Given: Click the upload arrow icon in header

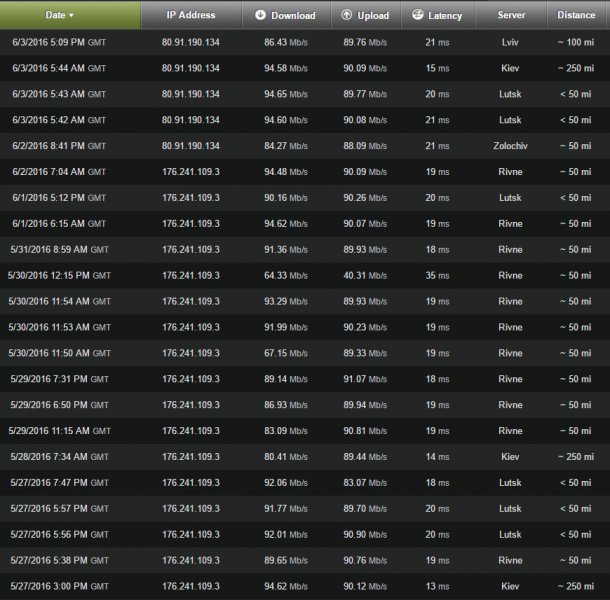Looking at the screenshot, I should (x=346, y=15).
